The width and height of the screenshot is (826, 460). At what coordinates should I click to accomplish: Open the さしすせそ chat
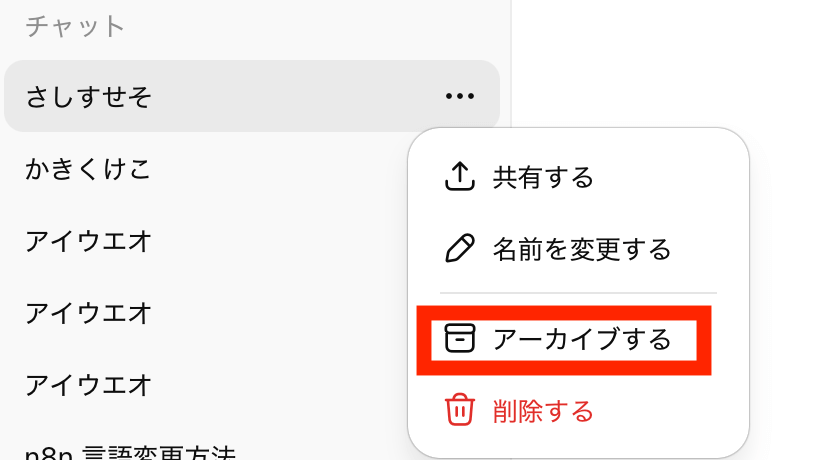point(252,96)
